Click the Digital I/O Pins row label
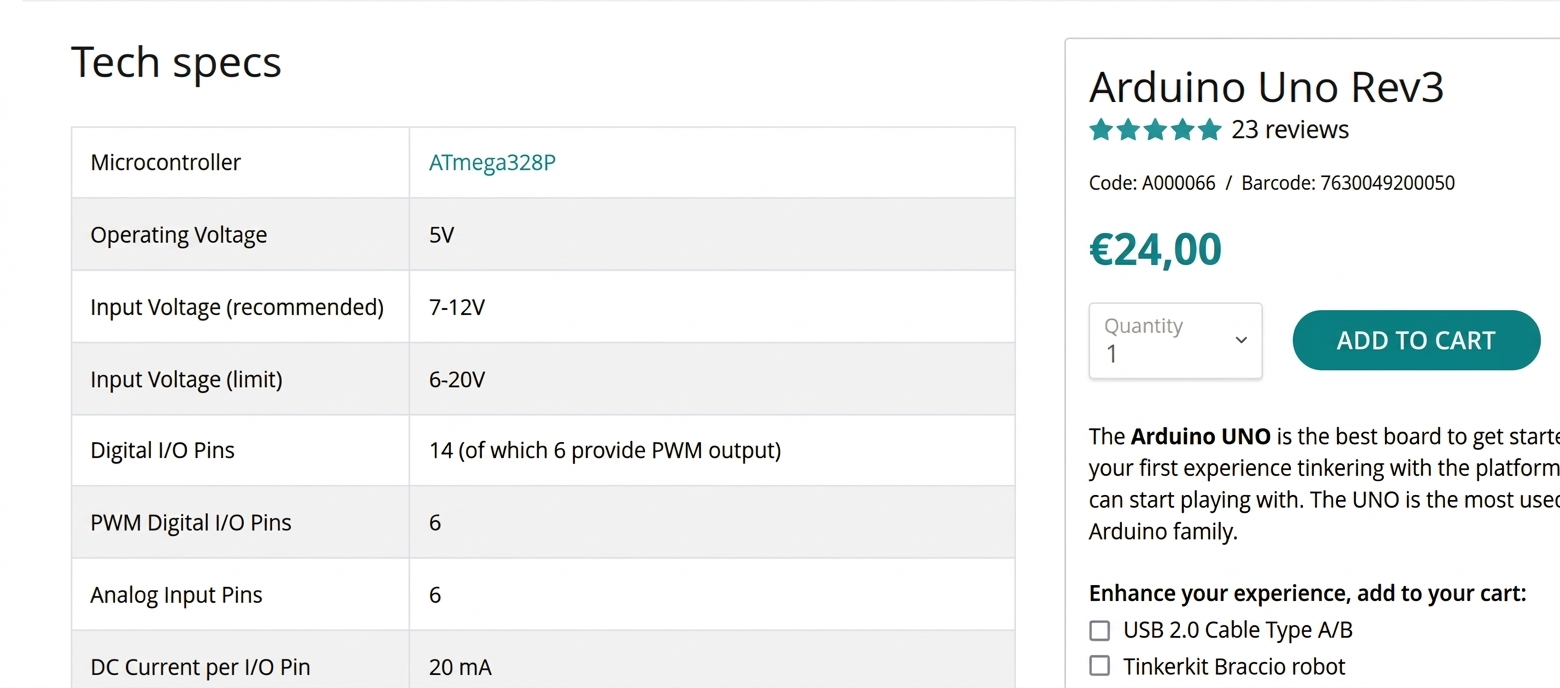1560x688 pixels. 162,451
